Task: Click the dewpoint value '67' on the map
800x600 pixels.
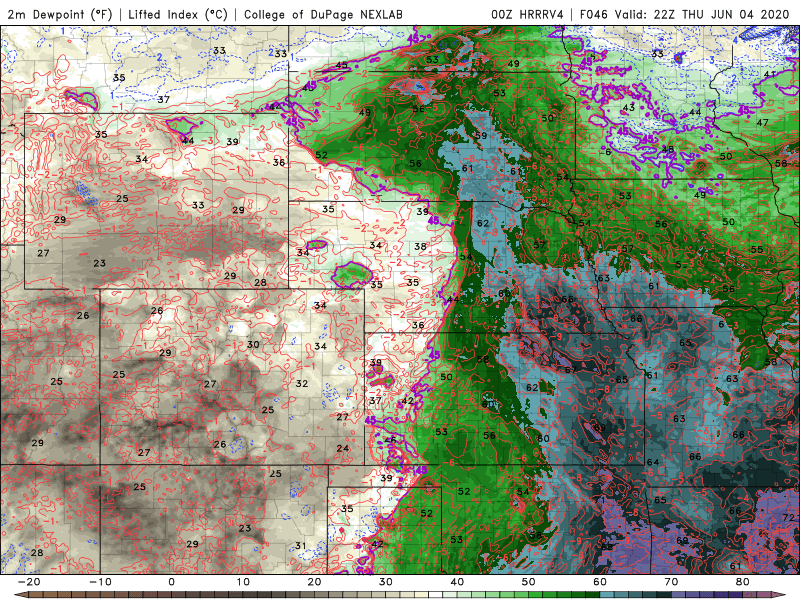Action: (x=570, y=369)
